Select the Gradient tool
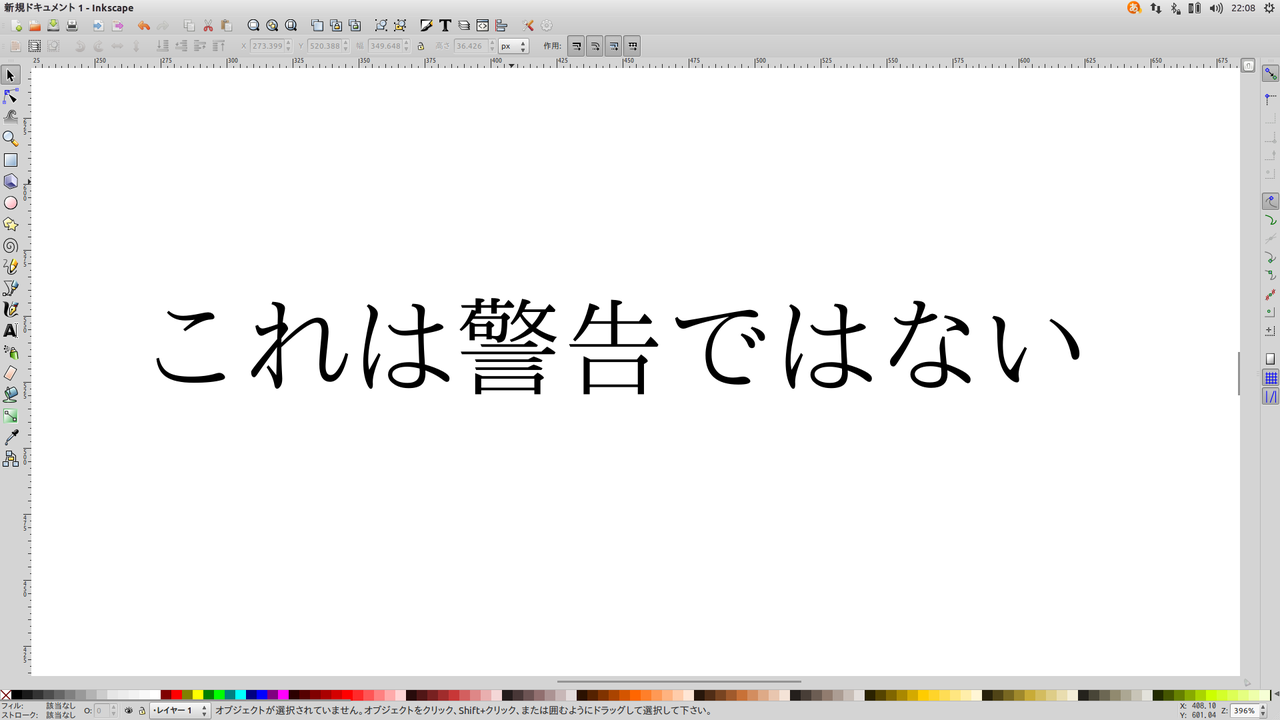The width and height of the screenshot is (1280, 720). (x=10, y=416)
